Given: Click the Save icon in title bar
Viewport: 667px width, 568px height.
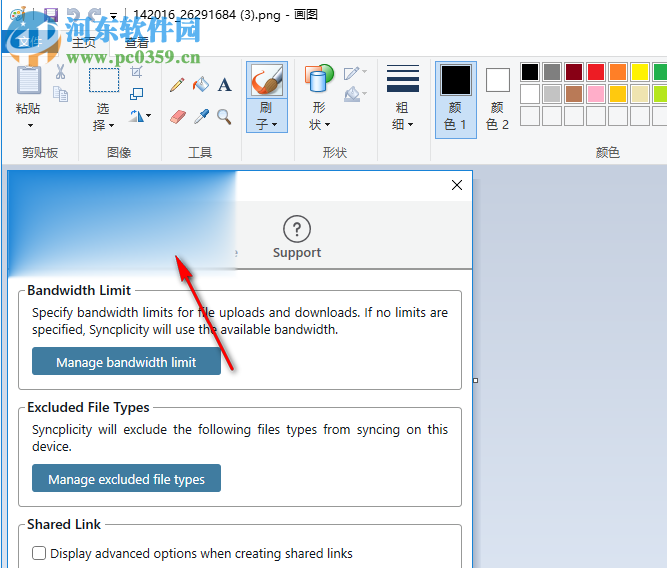Looking at the screenshot, I should coord(51,15).
